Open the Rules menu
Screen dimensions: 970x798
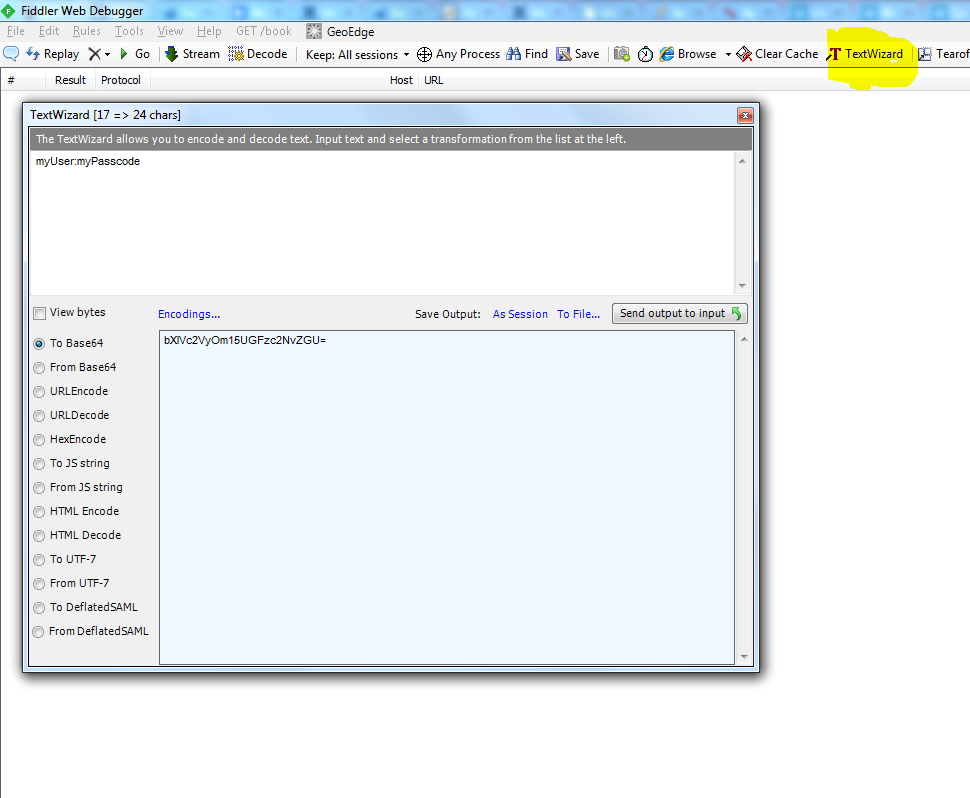pyautogui.click(x=87, y=31)
